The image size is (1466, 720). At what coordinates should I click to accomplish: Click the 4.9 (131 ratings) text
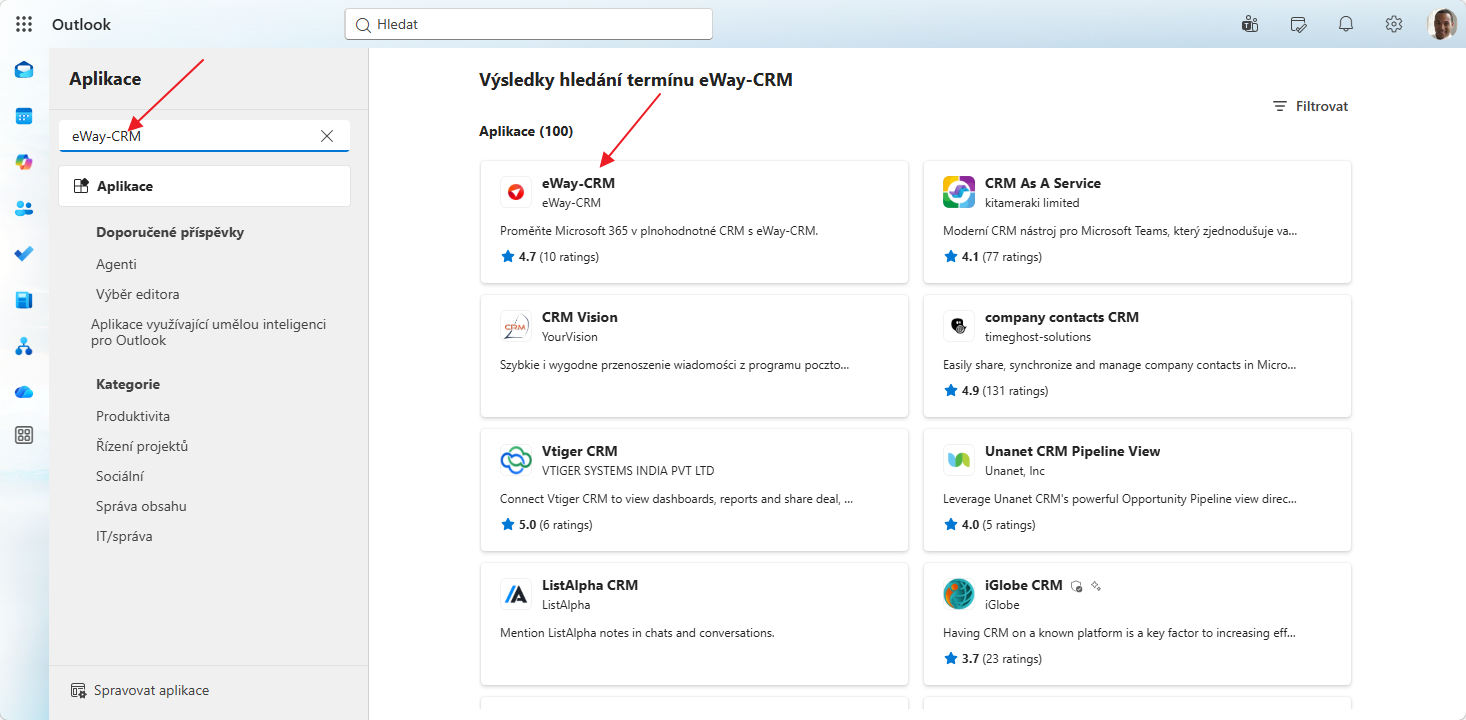(1005, 391)
